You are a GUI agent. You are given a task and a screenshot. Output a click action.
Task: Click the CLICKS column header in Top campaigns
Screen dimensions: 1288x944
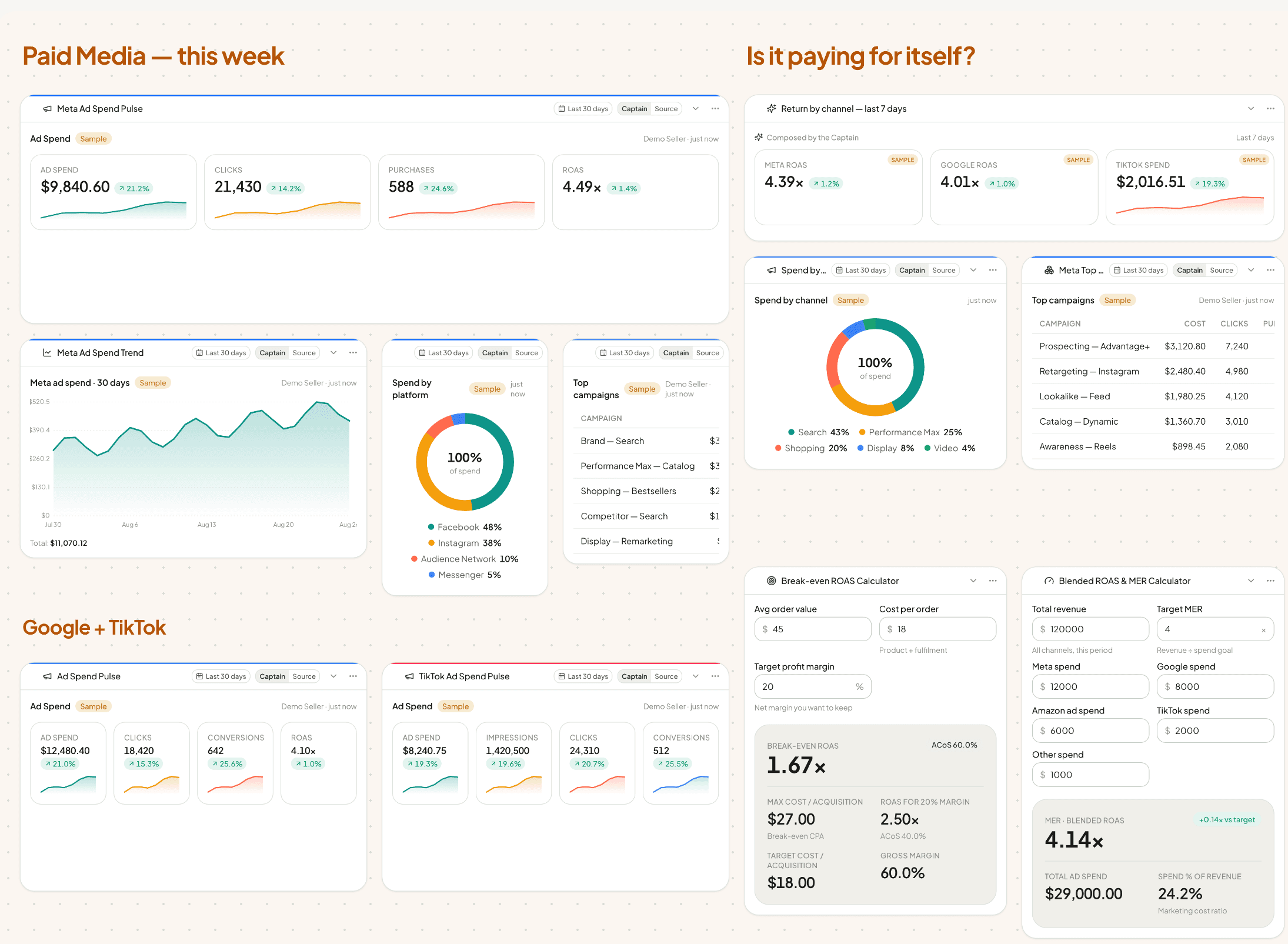[1234, 324]
